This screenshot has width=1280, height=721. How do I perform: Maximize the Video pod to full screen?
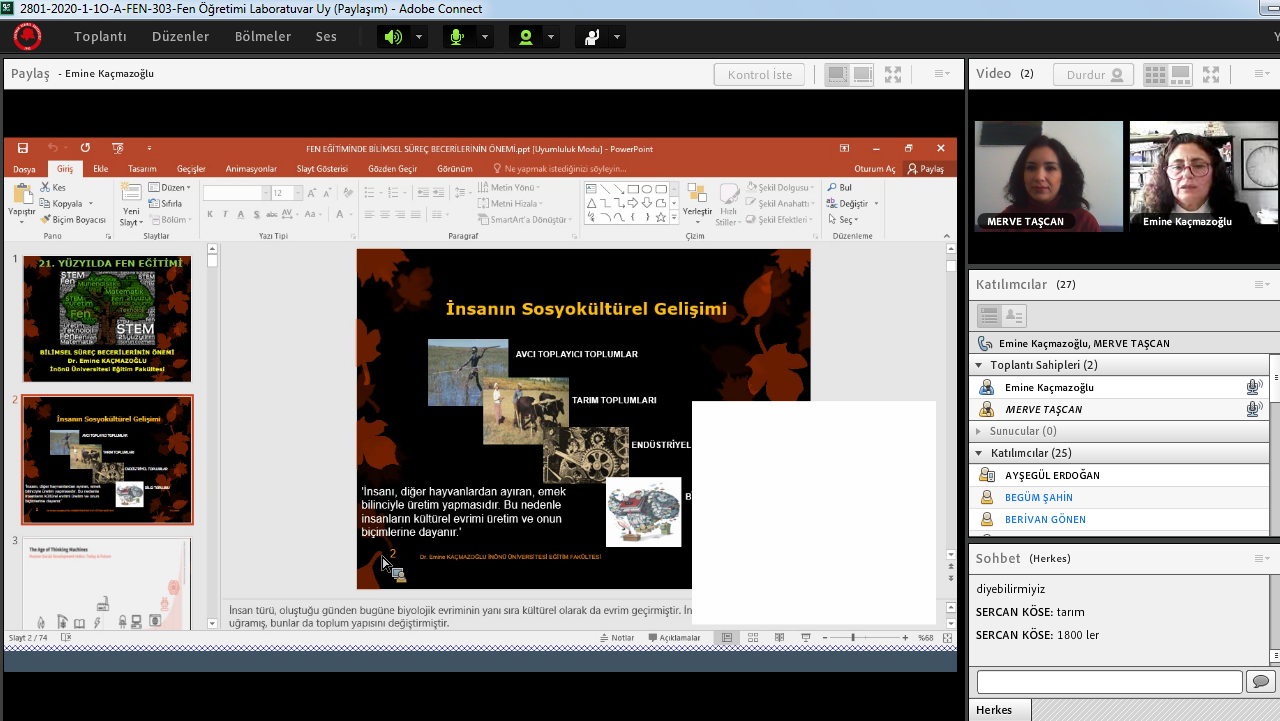[1211, 74]
